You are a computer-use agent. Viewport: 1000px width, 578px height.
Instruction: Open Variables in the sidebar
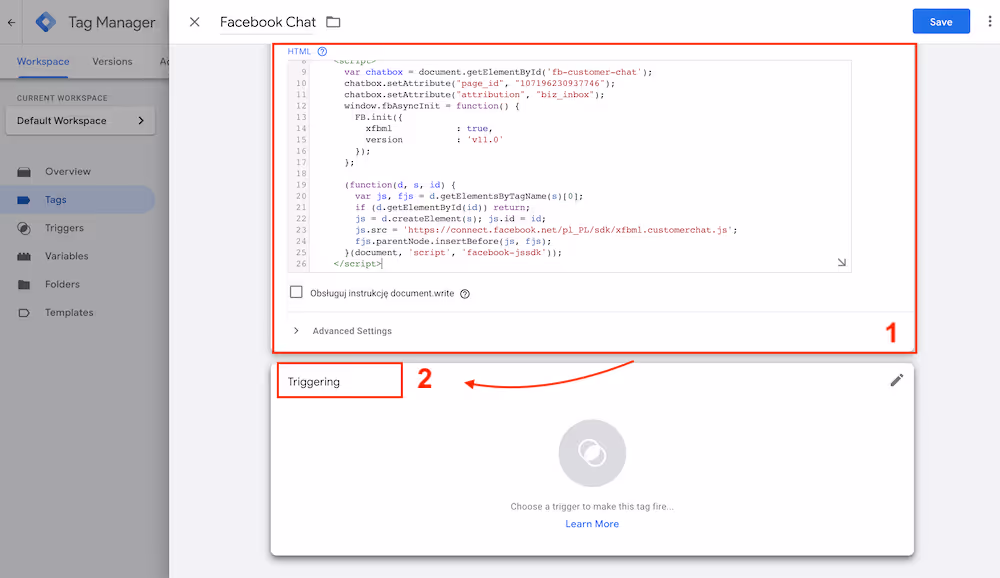pyautogui.click(x=66, y=256)
